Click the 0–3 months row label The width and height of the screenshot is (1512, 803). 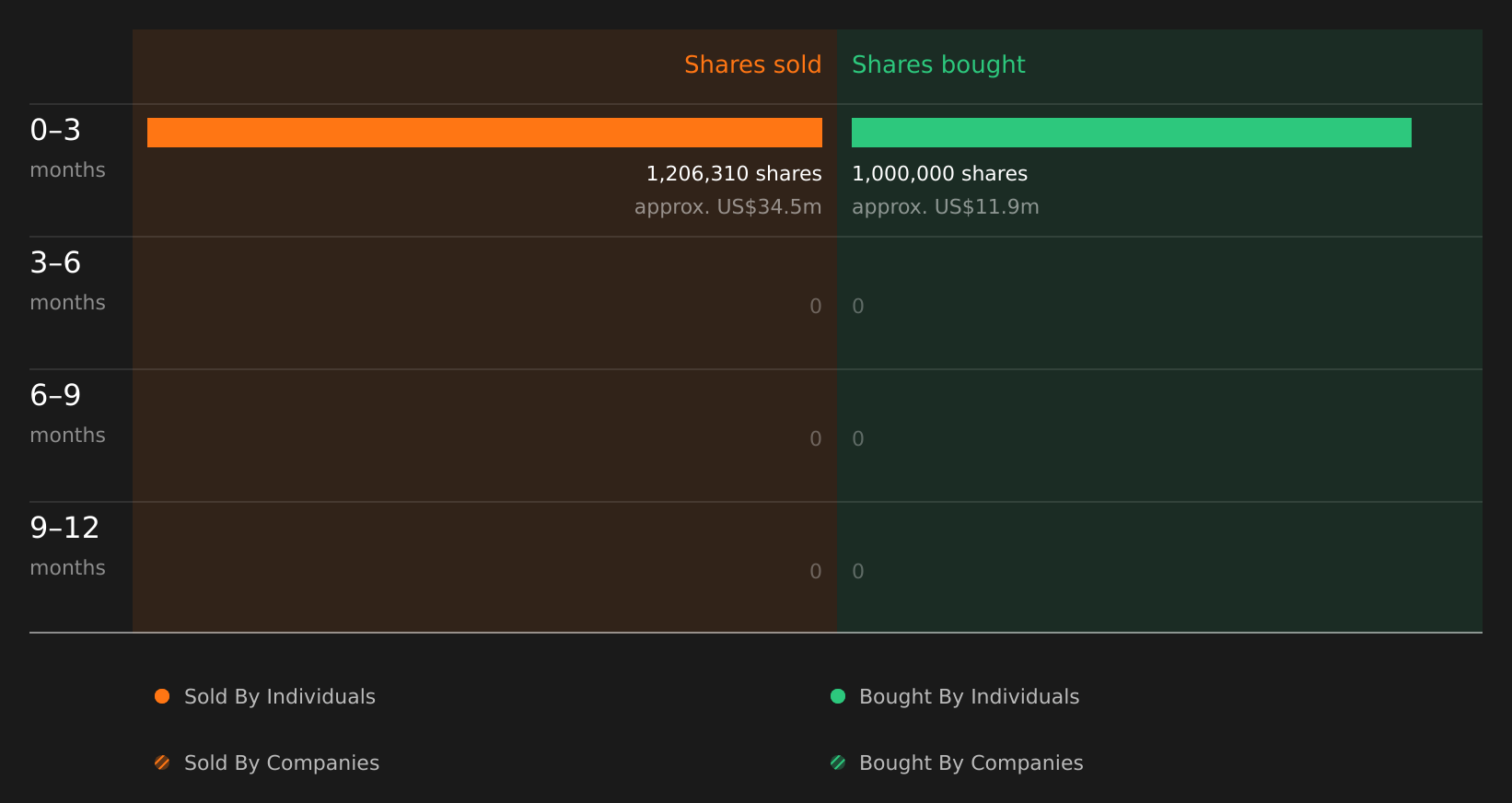pyautogui.click(x=67, y=147)
